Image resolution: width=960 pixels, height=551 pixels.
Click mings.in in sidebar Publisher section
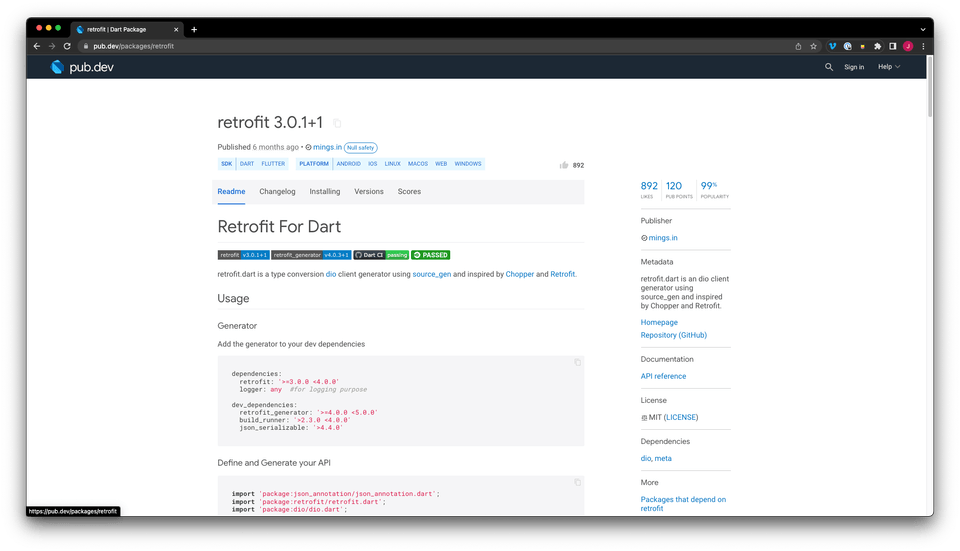point(662,238)
